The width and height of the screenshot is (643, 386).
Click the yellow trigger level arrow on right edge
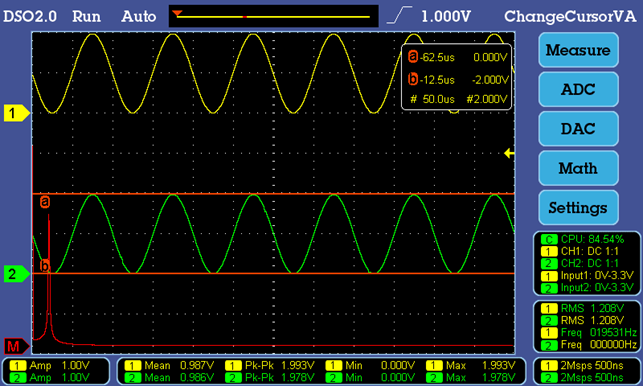509,153
